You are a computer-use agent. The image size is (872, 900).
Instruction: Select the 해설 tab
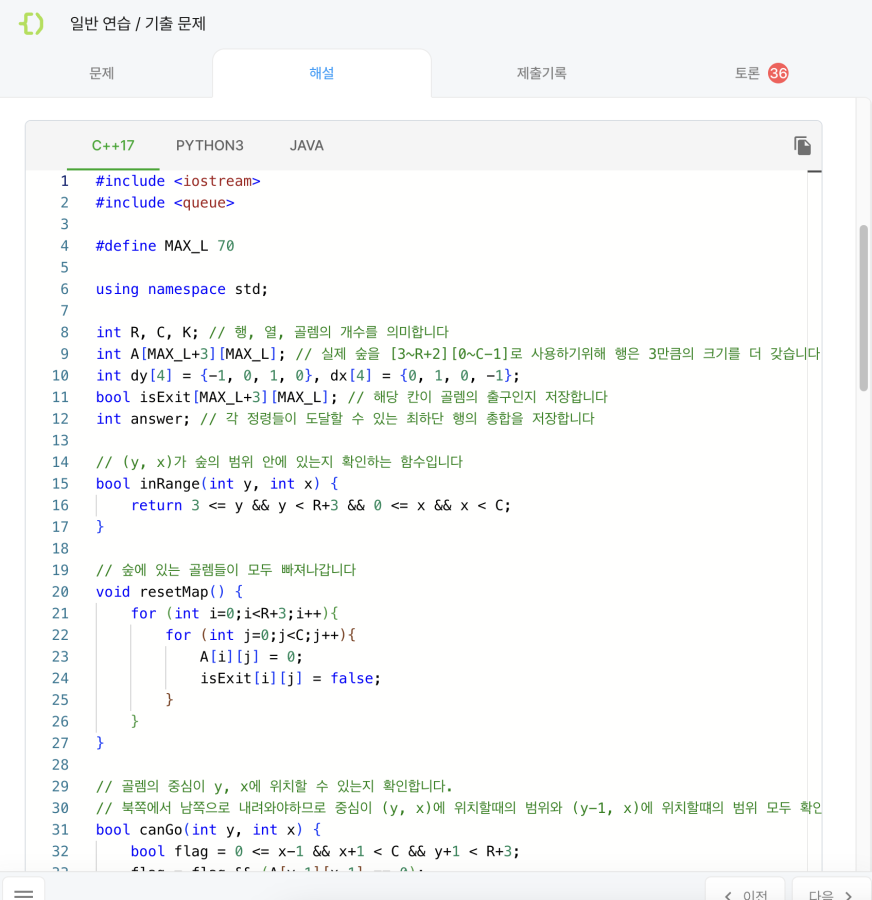pyautogui.click(x=321, y=73)
